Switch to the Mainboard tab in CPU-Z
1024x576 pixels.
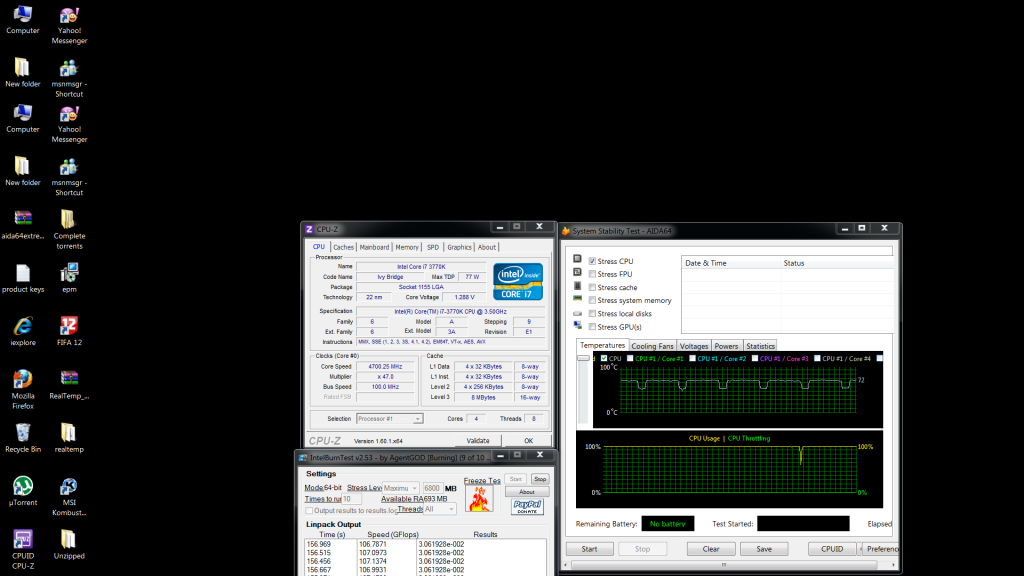374,247
